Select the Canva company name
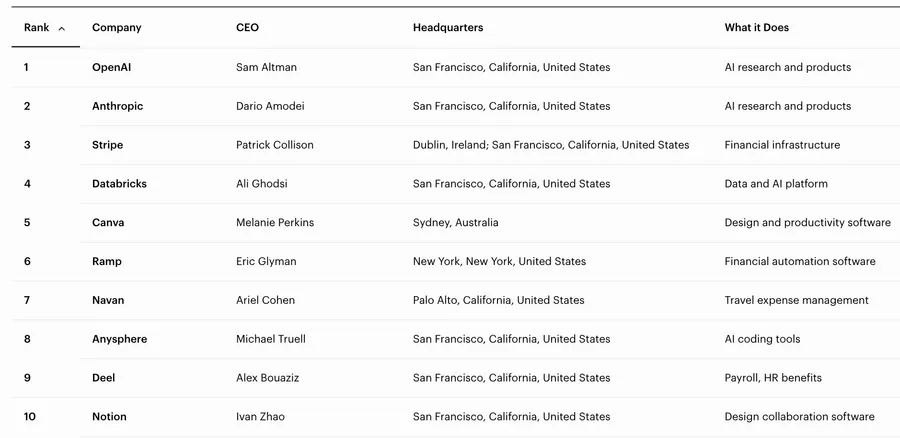 (108, 223)
